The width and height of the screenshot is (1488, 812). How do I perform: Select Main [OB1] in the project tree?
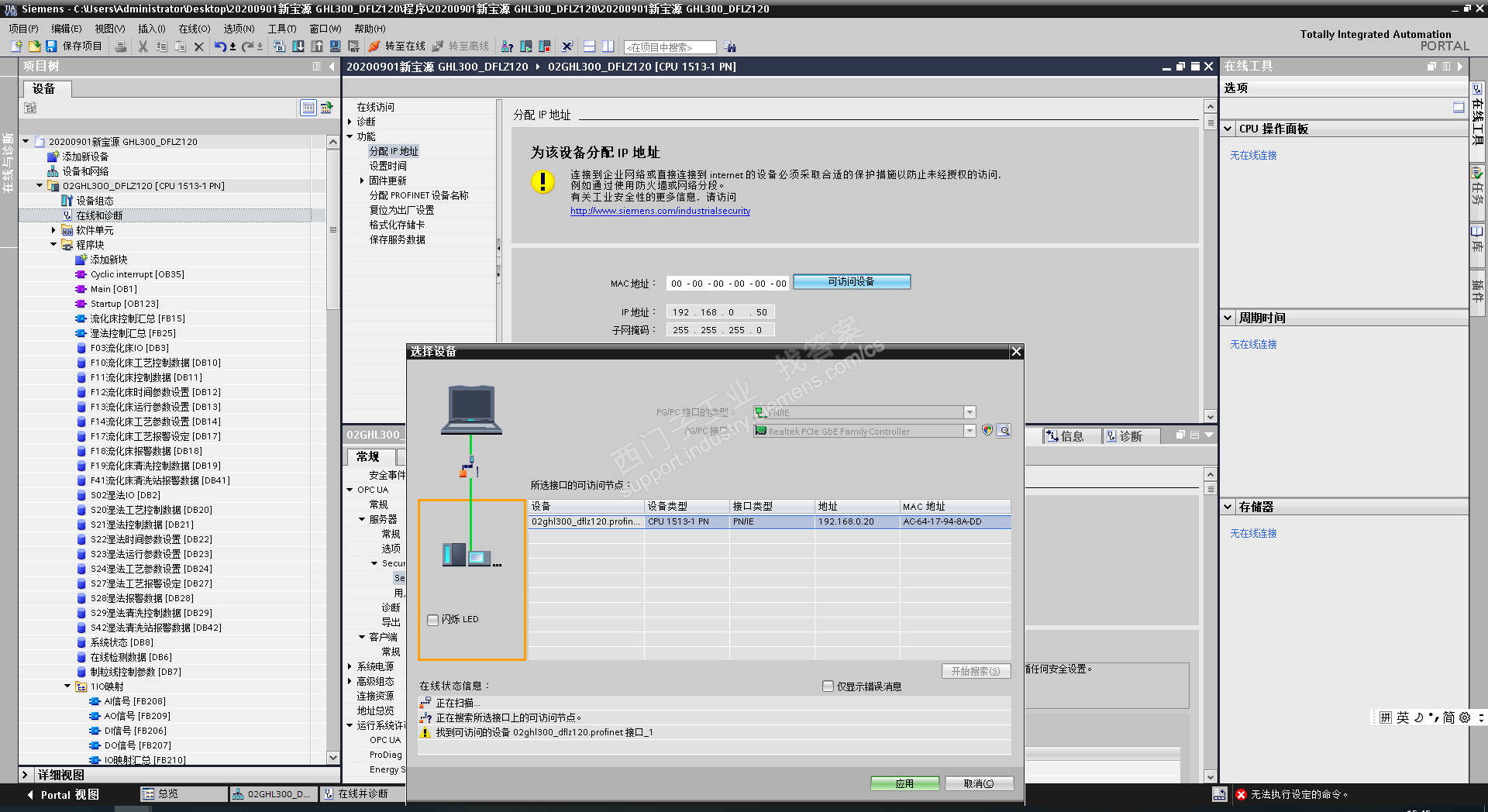tap(113, 289)
